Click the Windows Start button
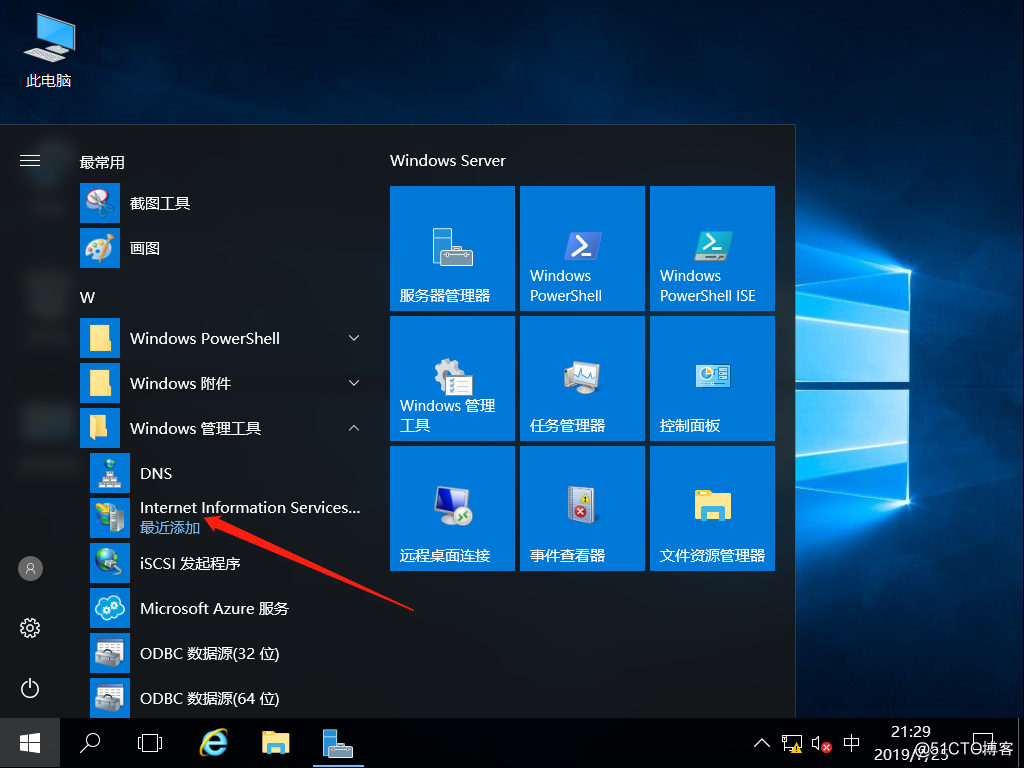 pyautogui.click(x=30, y=743)
